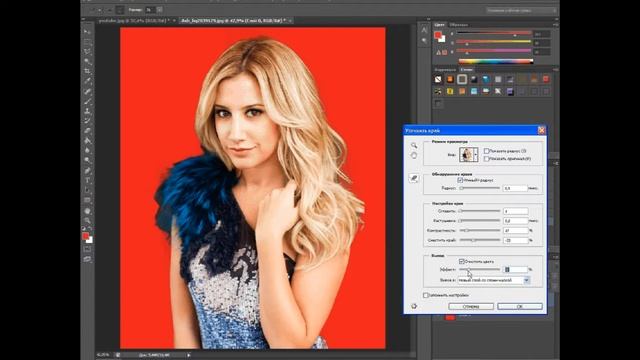
Task: Enable the Show Original checkbox
Action: tap(487, 159)
